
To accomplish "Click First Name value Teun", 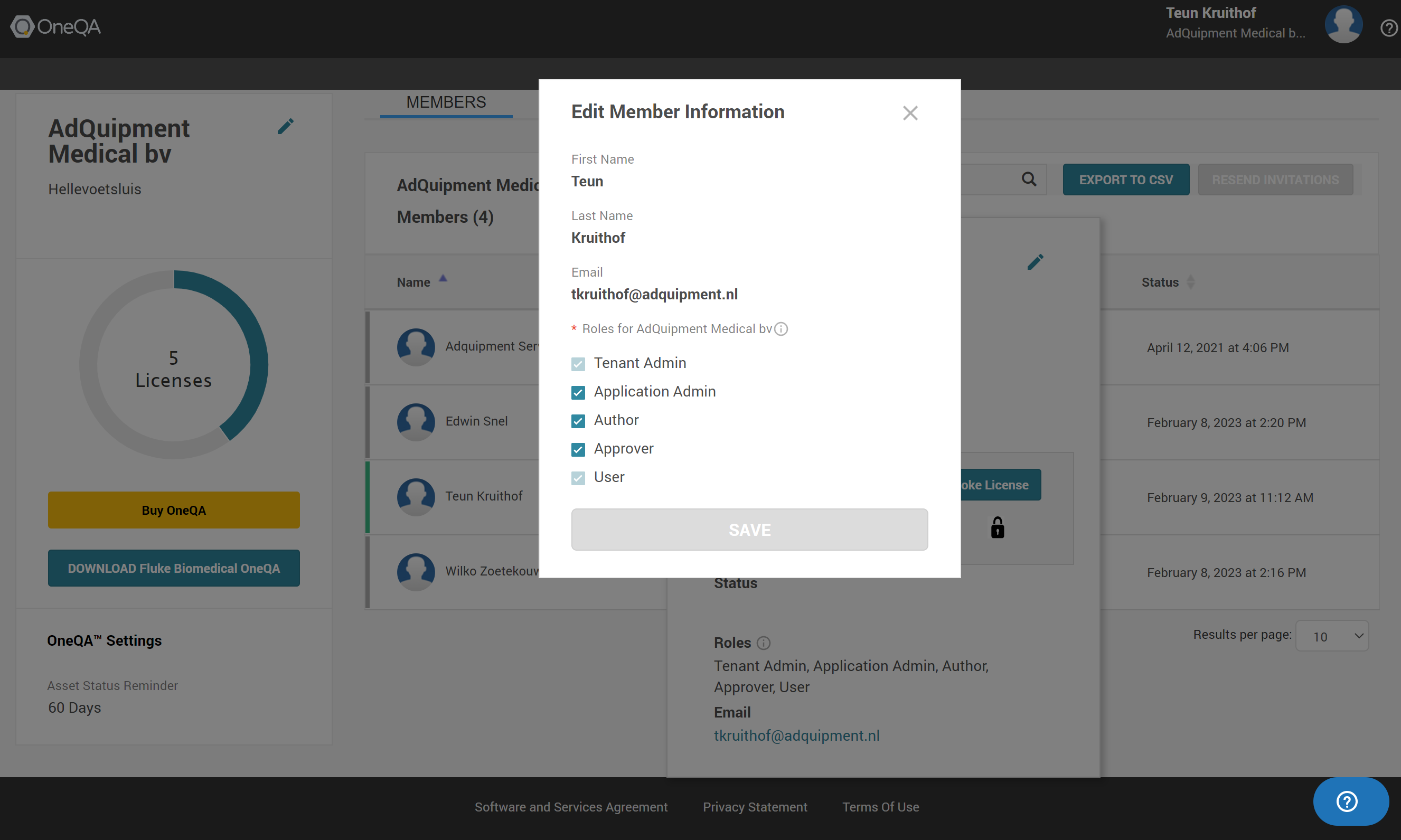I will 587,182.
